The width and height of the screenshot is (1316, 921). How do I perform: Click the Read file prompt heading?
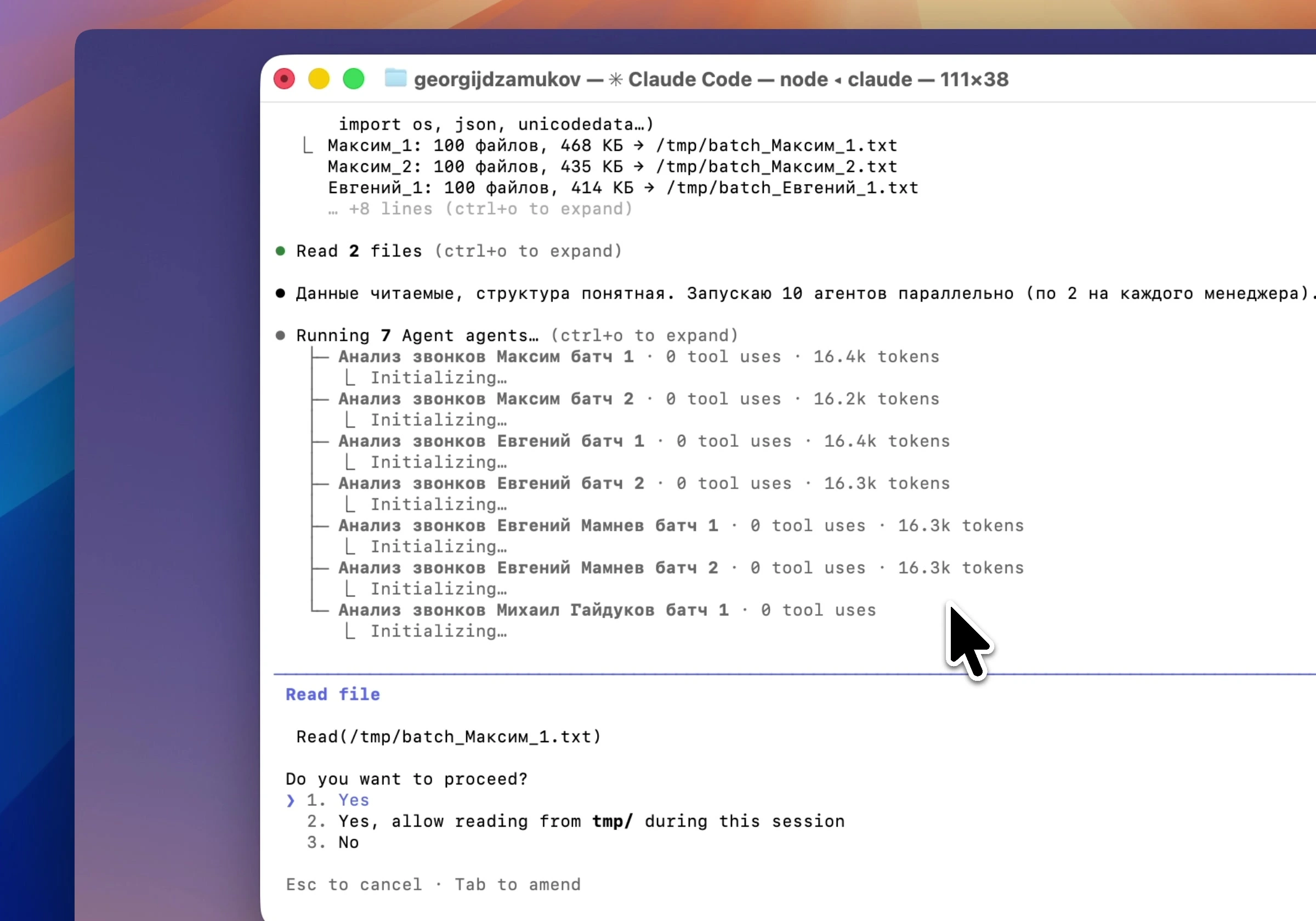tap(332, 695)
